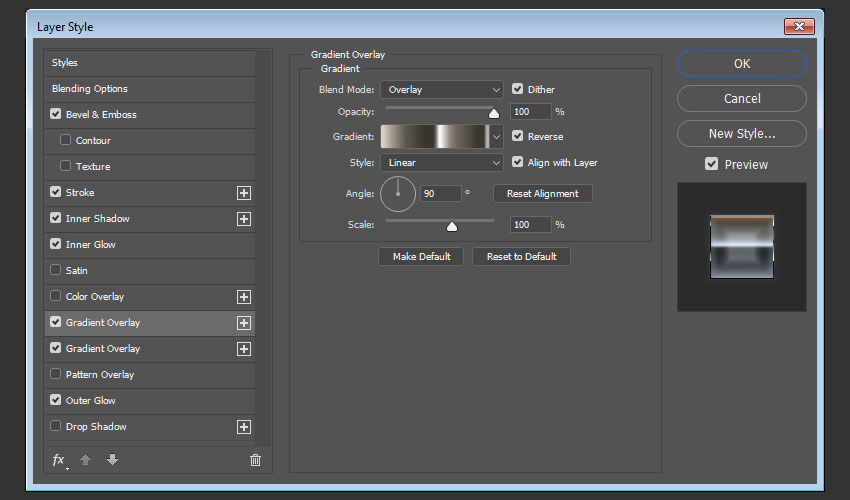This screenshot has height=500, width=850.
Task: Disable the Dither checkbox
Action: click(518, 89)
